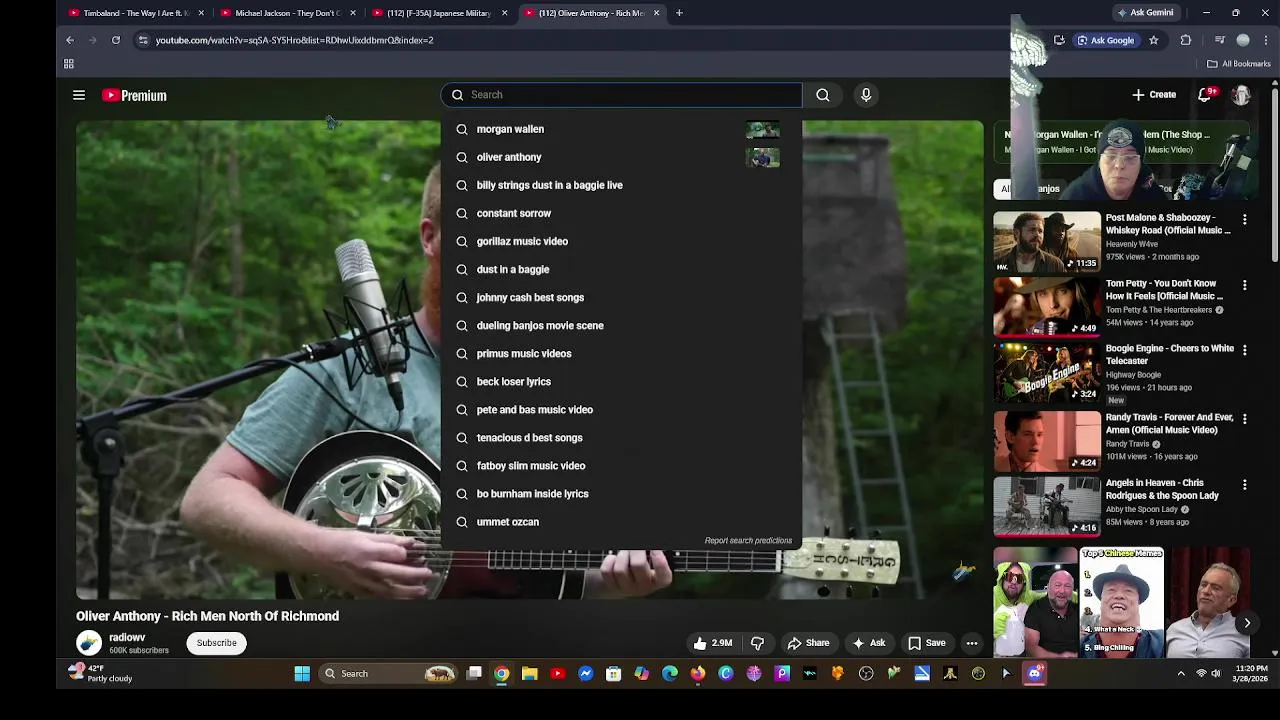1280x720 pixels.
Task: Click the magnifier search button
Action: point(822,95)
